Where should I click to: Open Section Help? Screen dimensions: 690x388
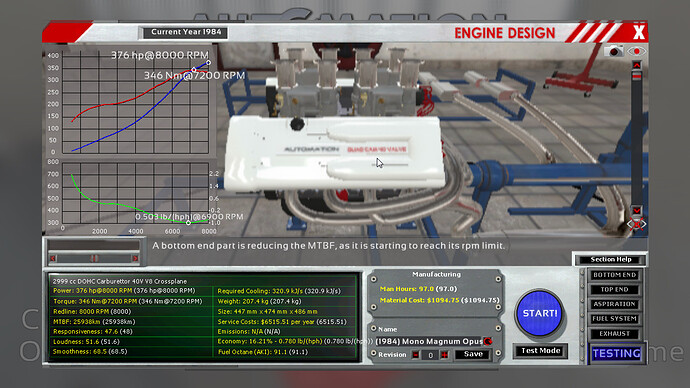pyautogui.click(x=611, y=260)
